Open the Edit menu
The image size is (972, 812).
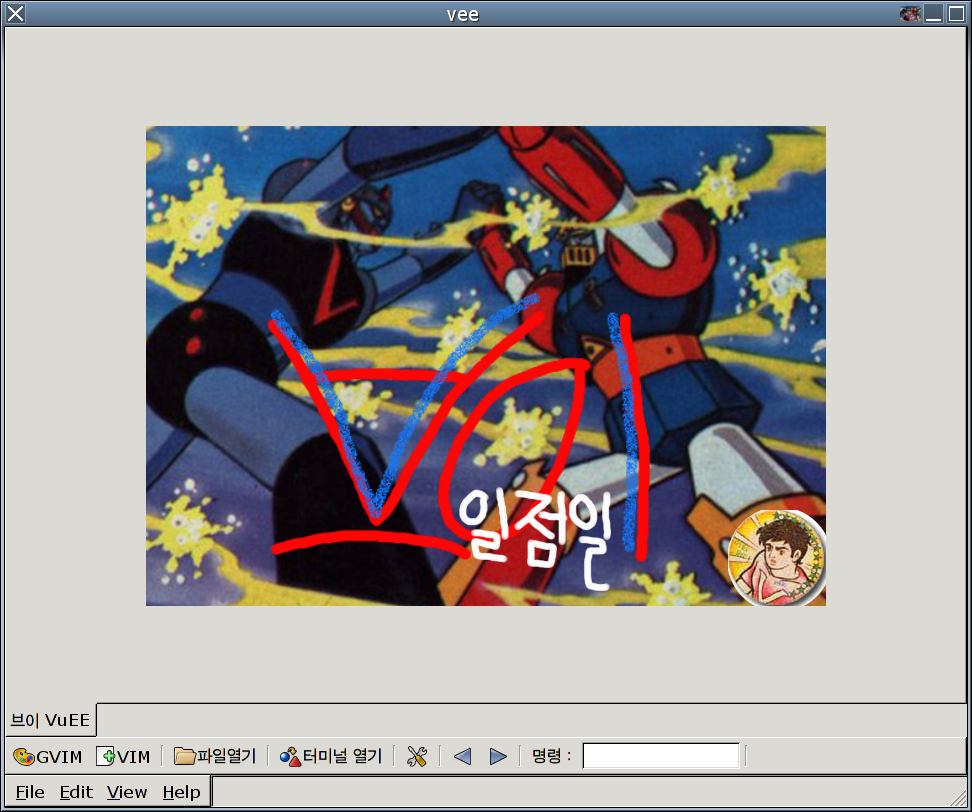tap(76, 792)
